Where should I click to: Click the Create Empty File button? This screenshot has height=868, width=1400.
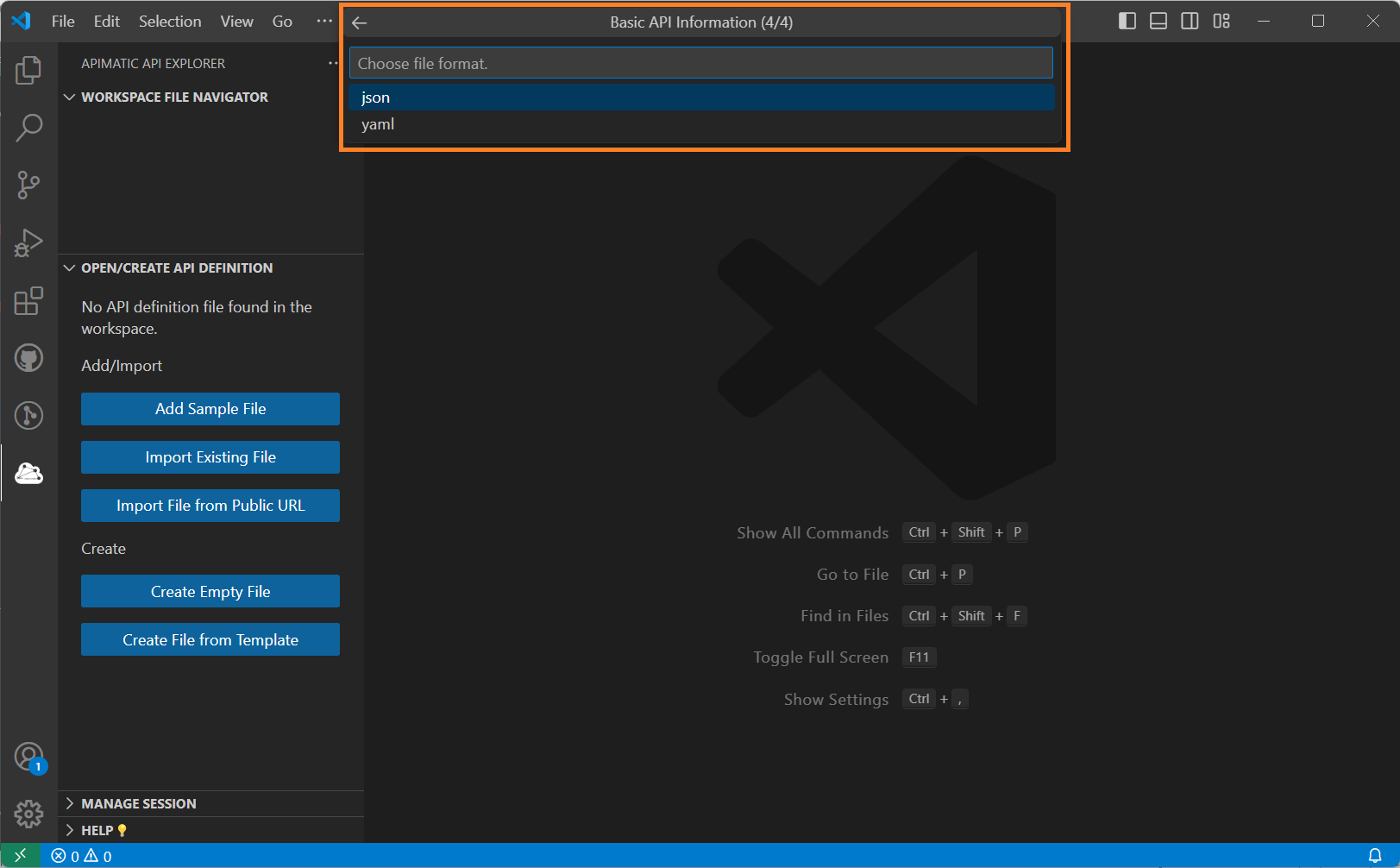click(210, 592)
